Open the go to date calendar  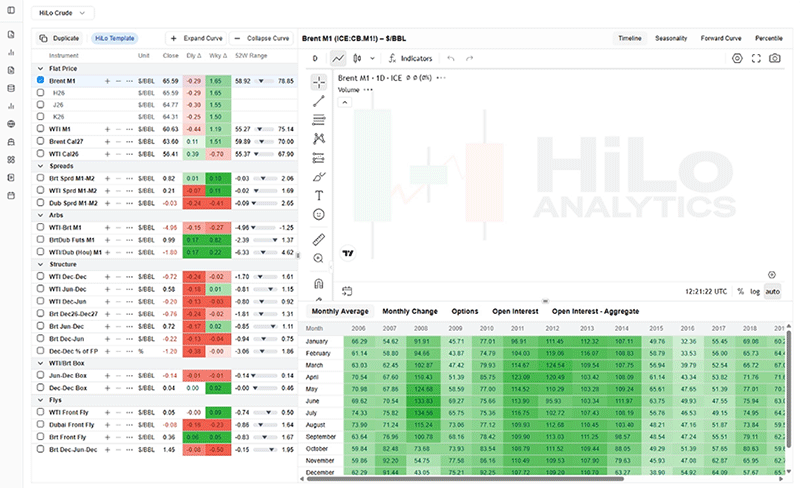coord(347,291)
